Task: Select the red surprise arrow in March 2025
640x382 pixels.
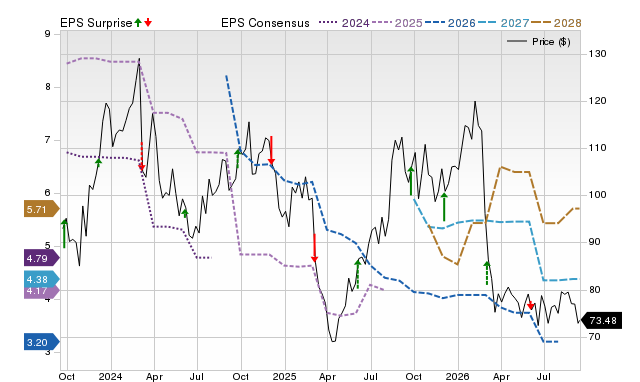Action: point(314,248)
